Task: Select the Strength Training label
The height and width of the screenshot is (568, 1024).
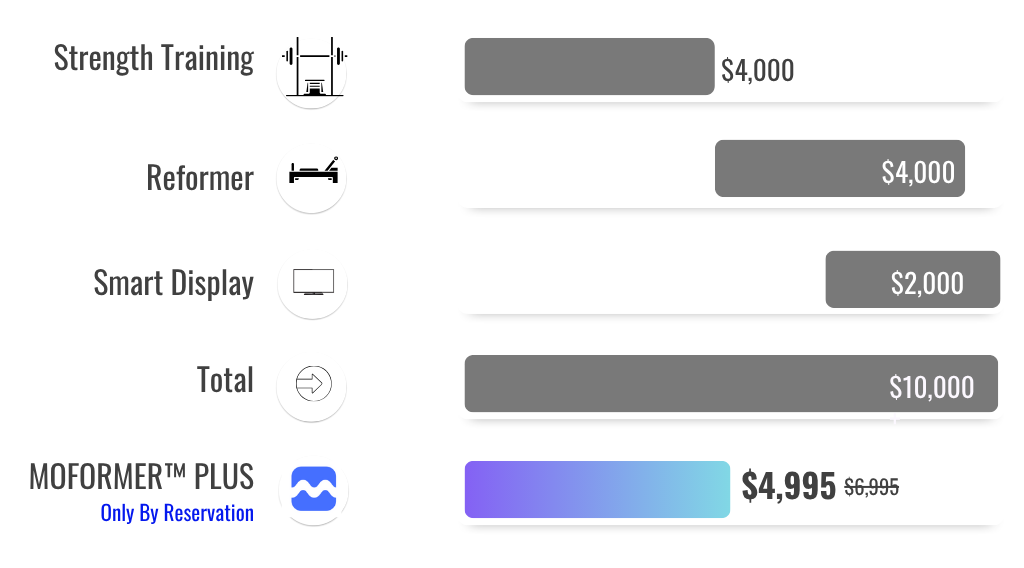Action: point(153,59)
